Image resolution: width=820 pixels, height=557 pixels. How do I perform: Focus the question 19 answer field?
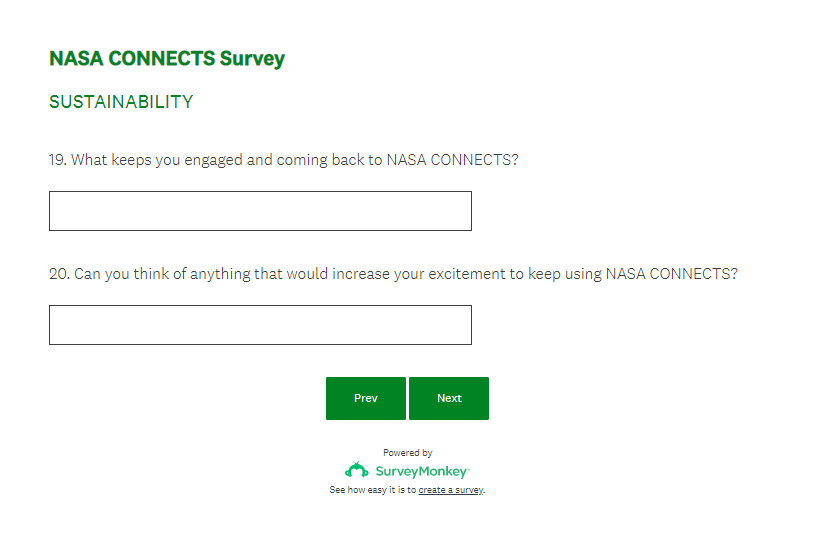[x=260, y=211]
